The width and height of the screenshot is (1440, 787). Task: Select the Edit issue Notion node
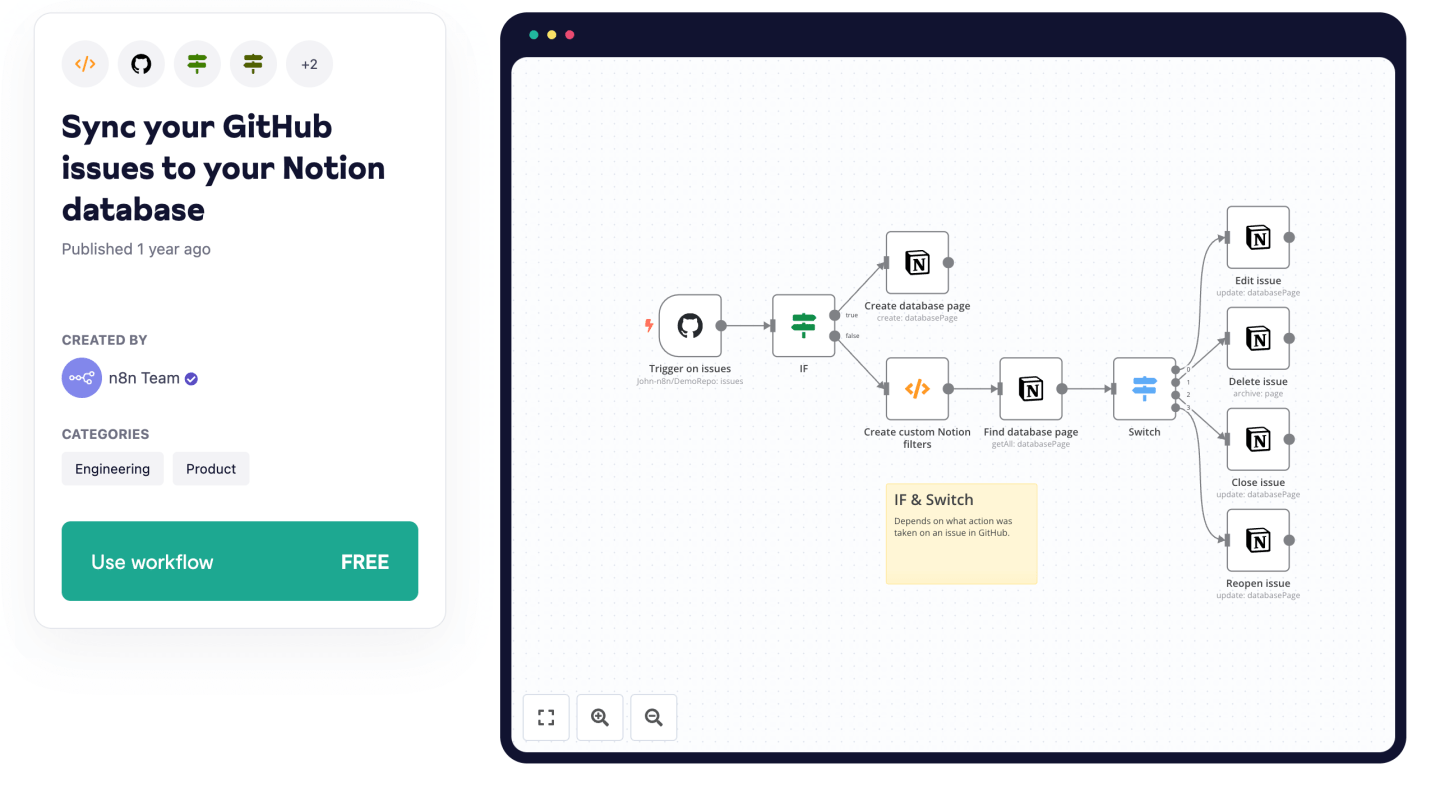pyautogui.click(x=1258, y=239)
